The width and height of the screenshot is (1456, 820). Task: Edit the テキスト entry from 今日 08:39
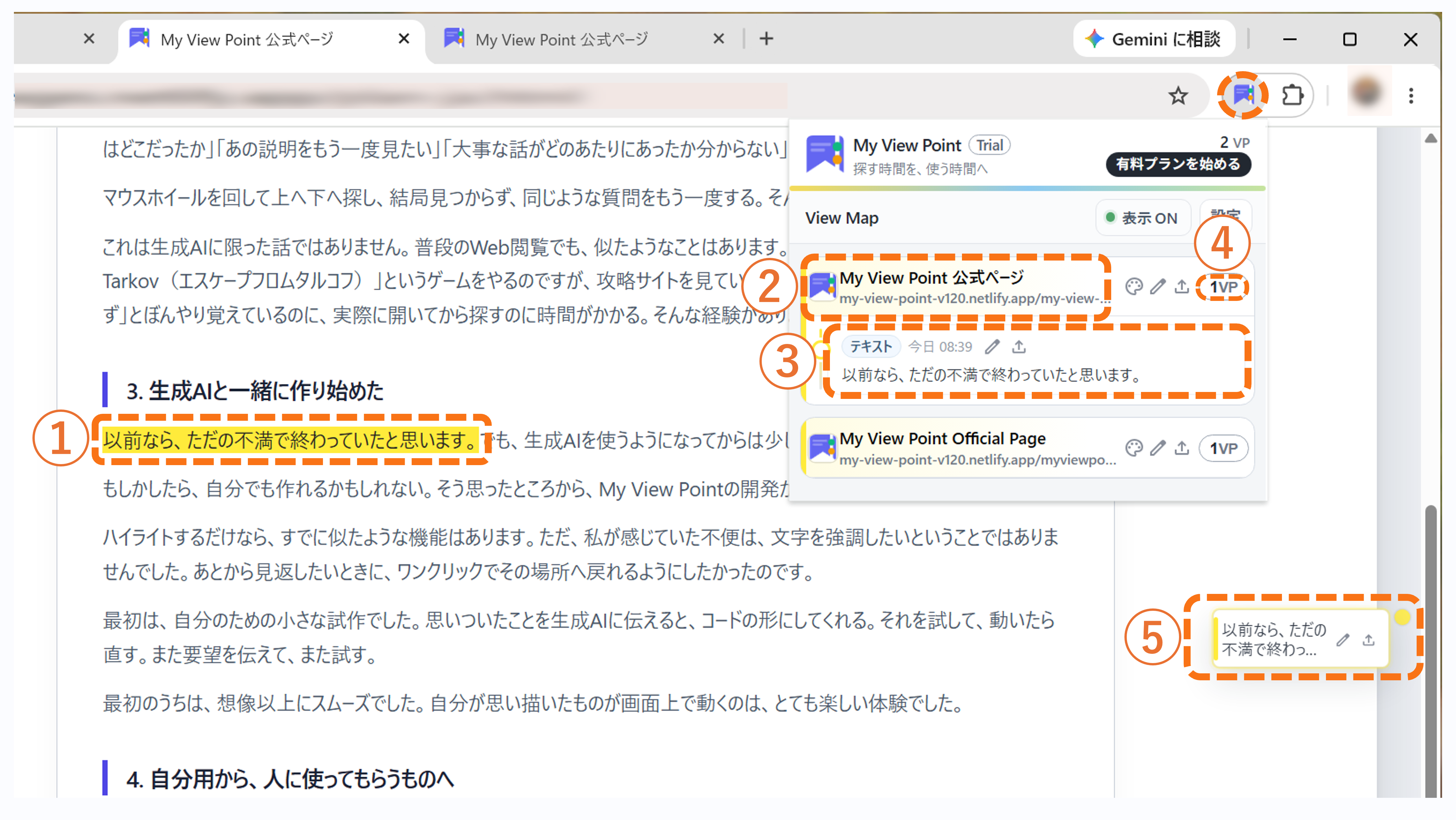[x=992, y=347]
